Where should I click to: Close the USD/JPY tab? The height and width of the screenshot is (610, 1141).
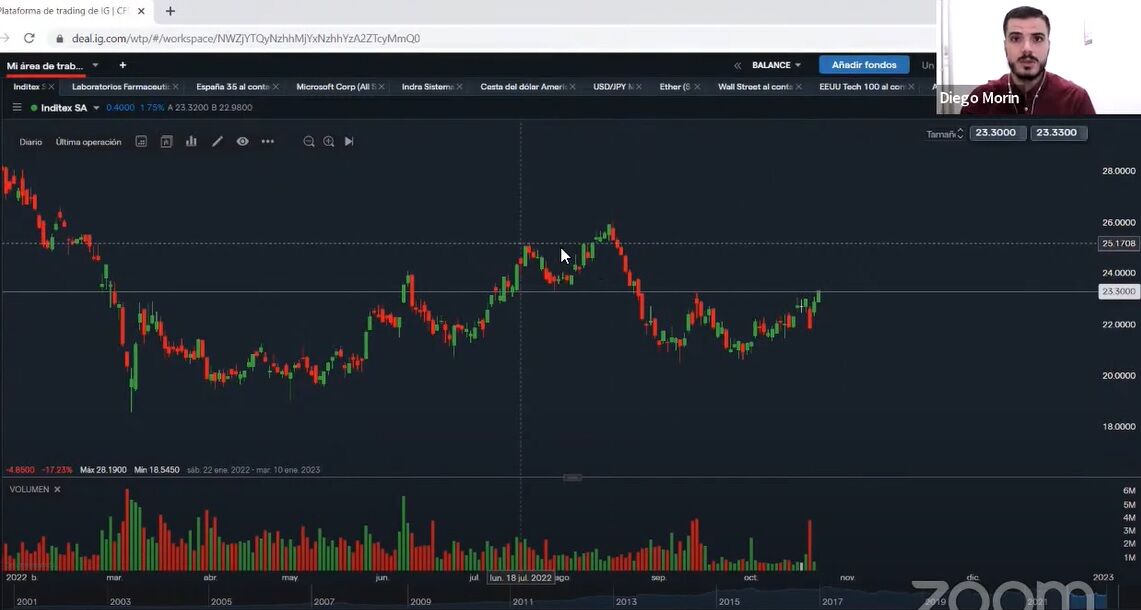pyautogui.click(x=639, y=87)
